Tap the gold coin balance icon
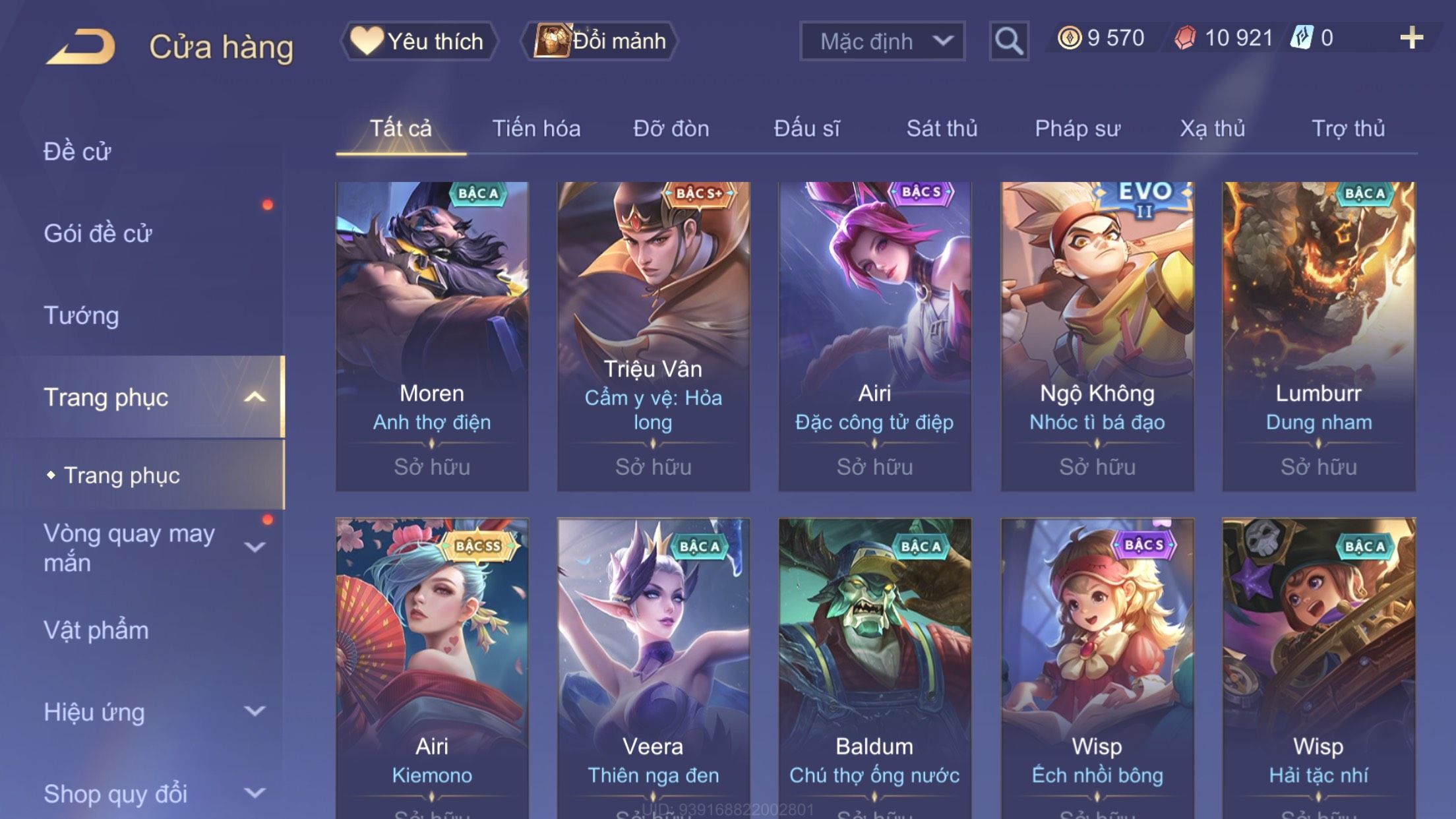Screen dimensions: 1456x819 point(1069,38)
